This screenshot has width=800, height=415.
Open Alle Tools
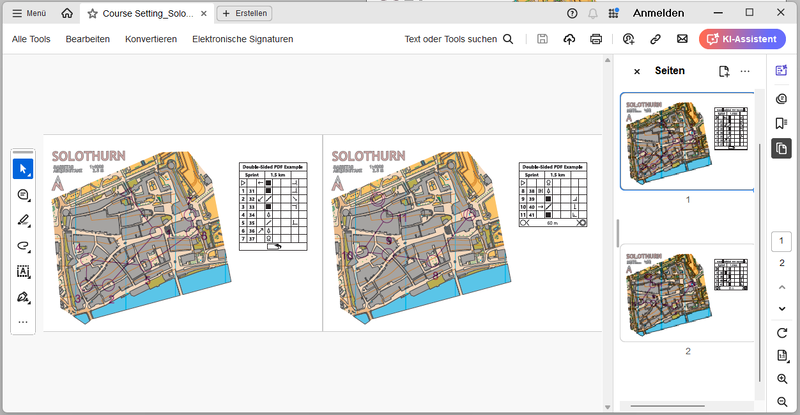click(31, 39)
